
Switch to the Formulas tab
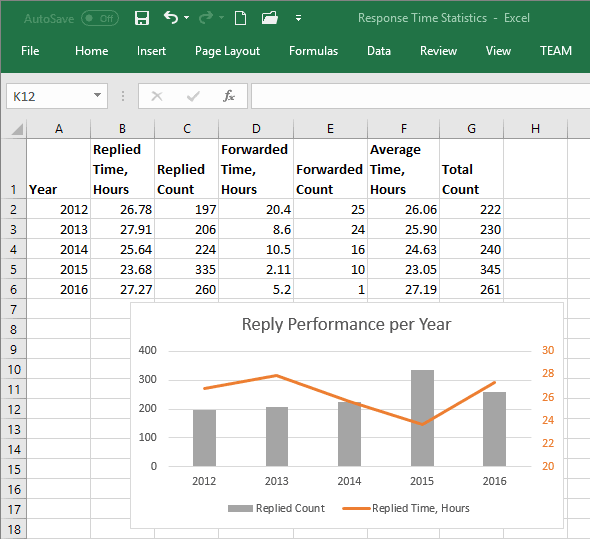(x=313, y=51)
